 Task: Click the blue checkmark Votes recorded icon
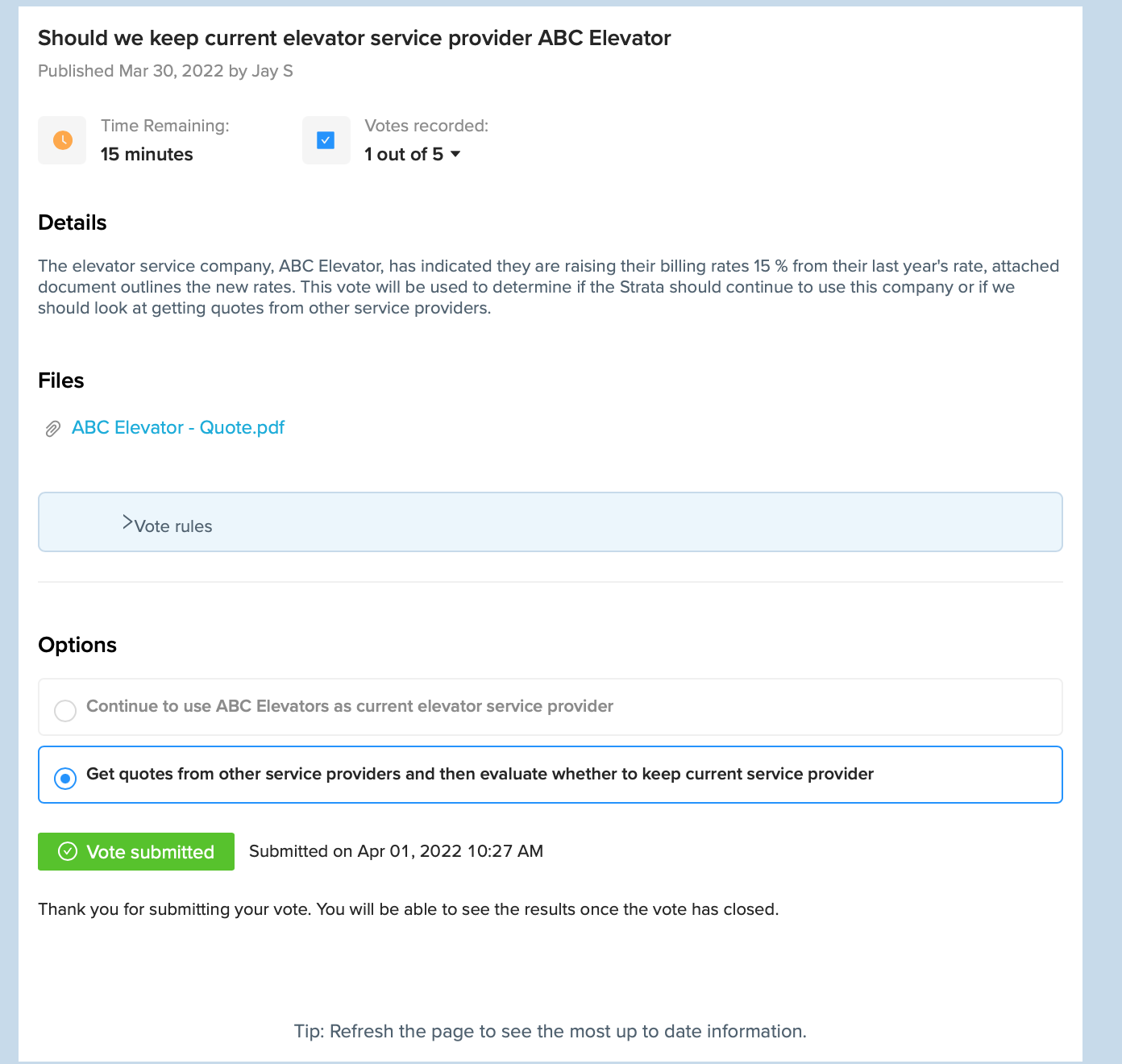pyautogui.click(x=326, y=140)
